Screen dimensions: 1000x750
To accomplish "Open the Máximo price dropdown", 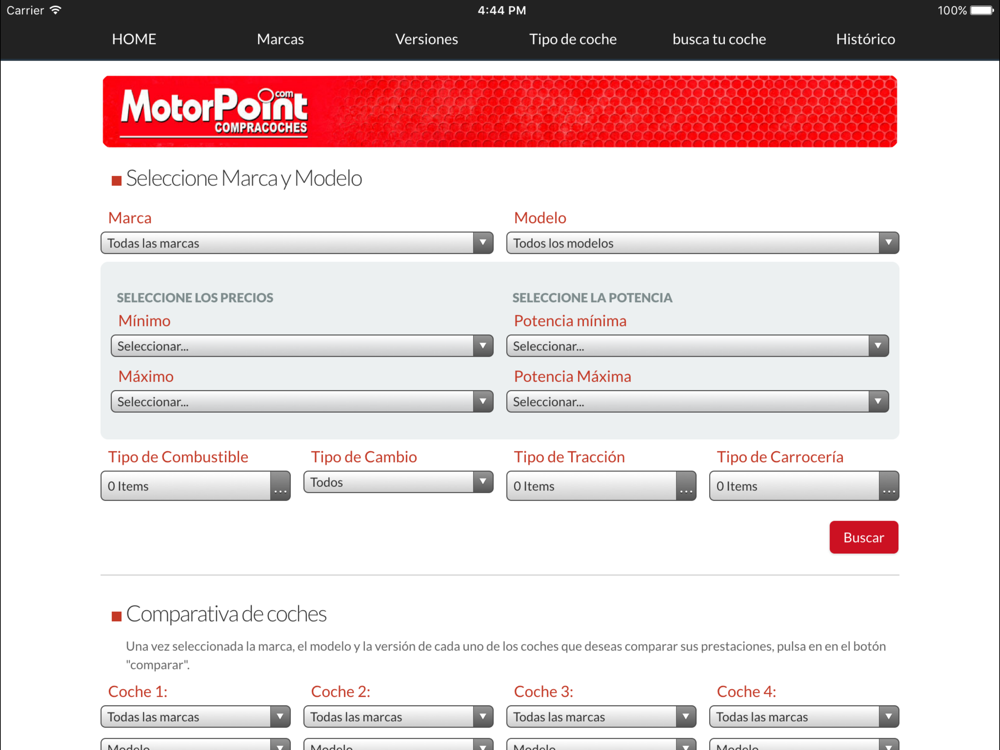I will click(x=302, y=402).
